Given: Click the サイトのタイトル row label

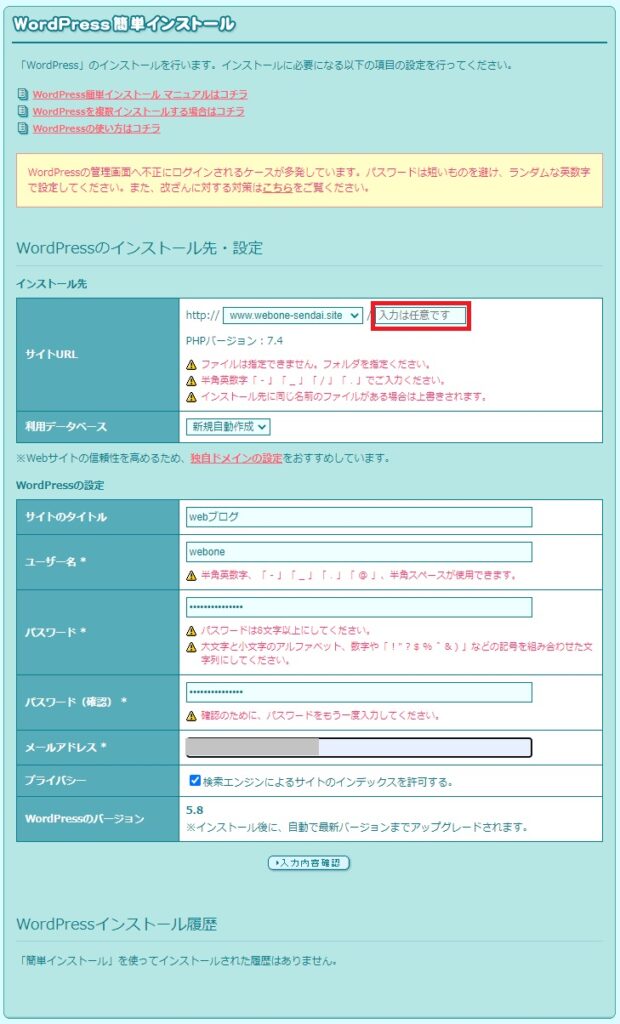Looking at the screenshot, I should click(x=66, y=517).
